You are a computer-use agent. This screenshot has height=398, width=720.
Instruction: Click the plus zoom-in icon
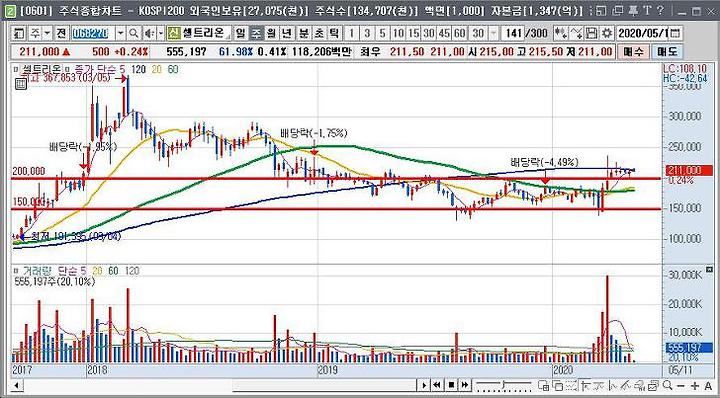click(695, 386)
